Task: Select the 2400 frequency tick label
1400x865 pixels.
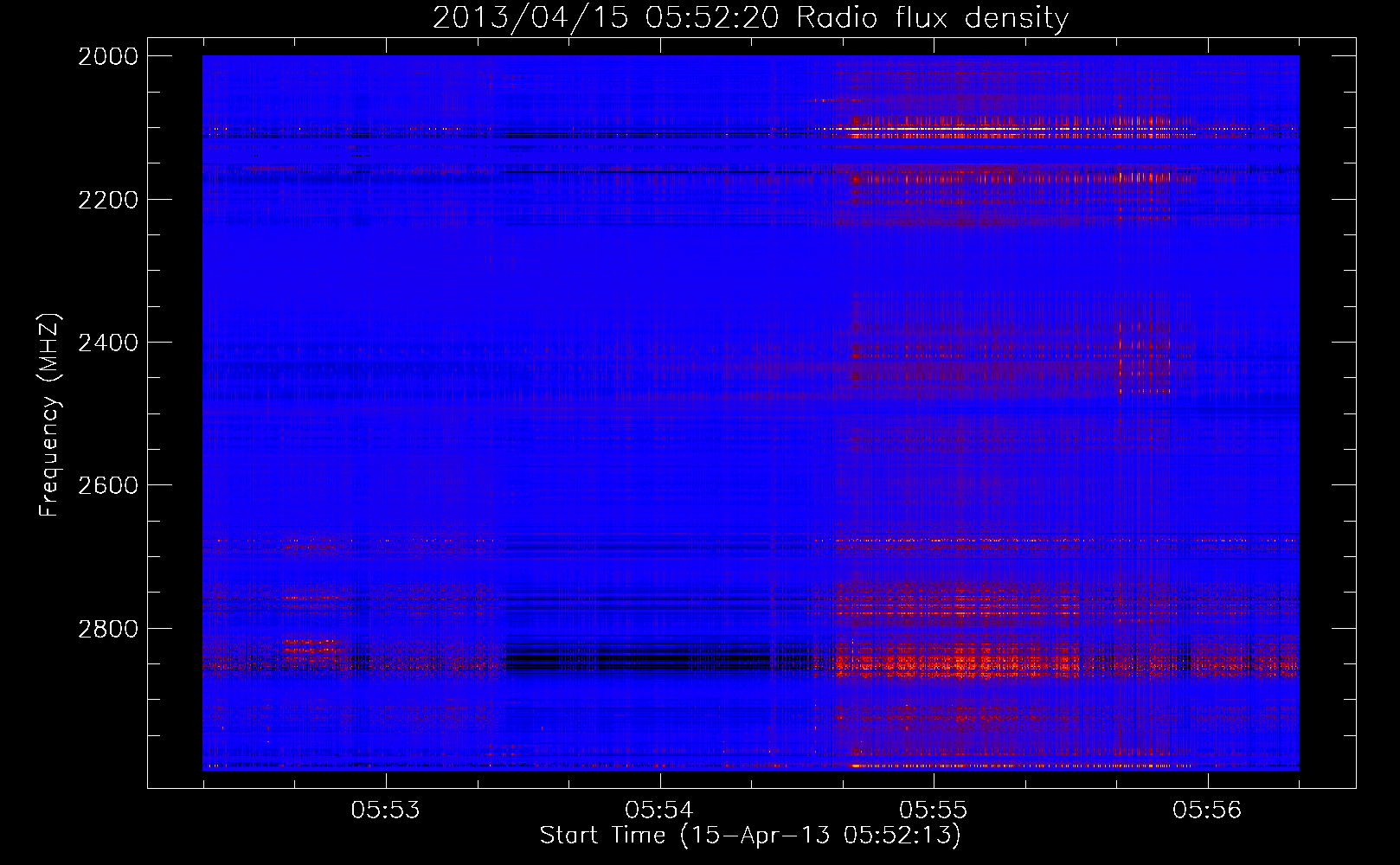Action: point(108,343)
